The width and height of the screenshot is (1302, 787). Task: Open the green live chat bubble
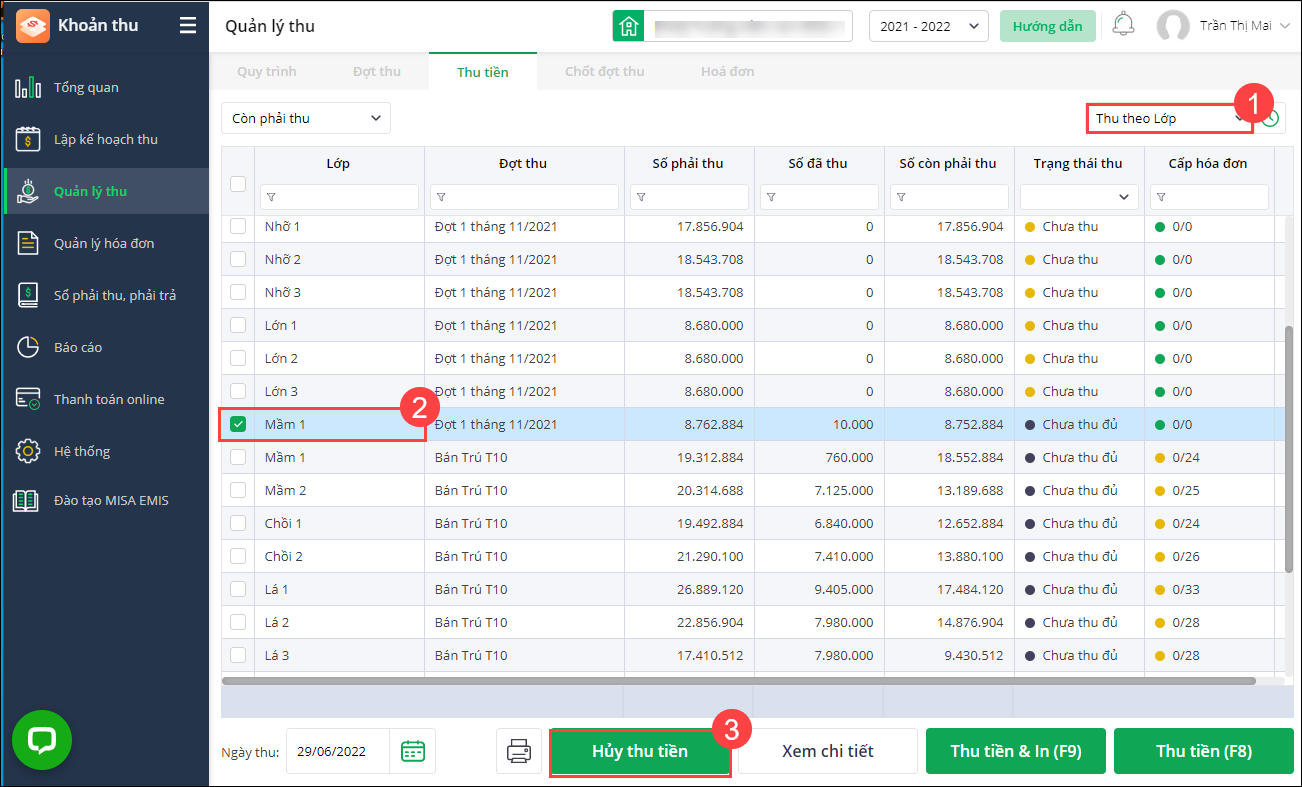[42, 740]
